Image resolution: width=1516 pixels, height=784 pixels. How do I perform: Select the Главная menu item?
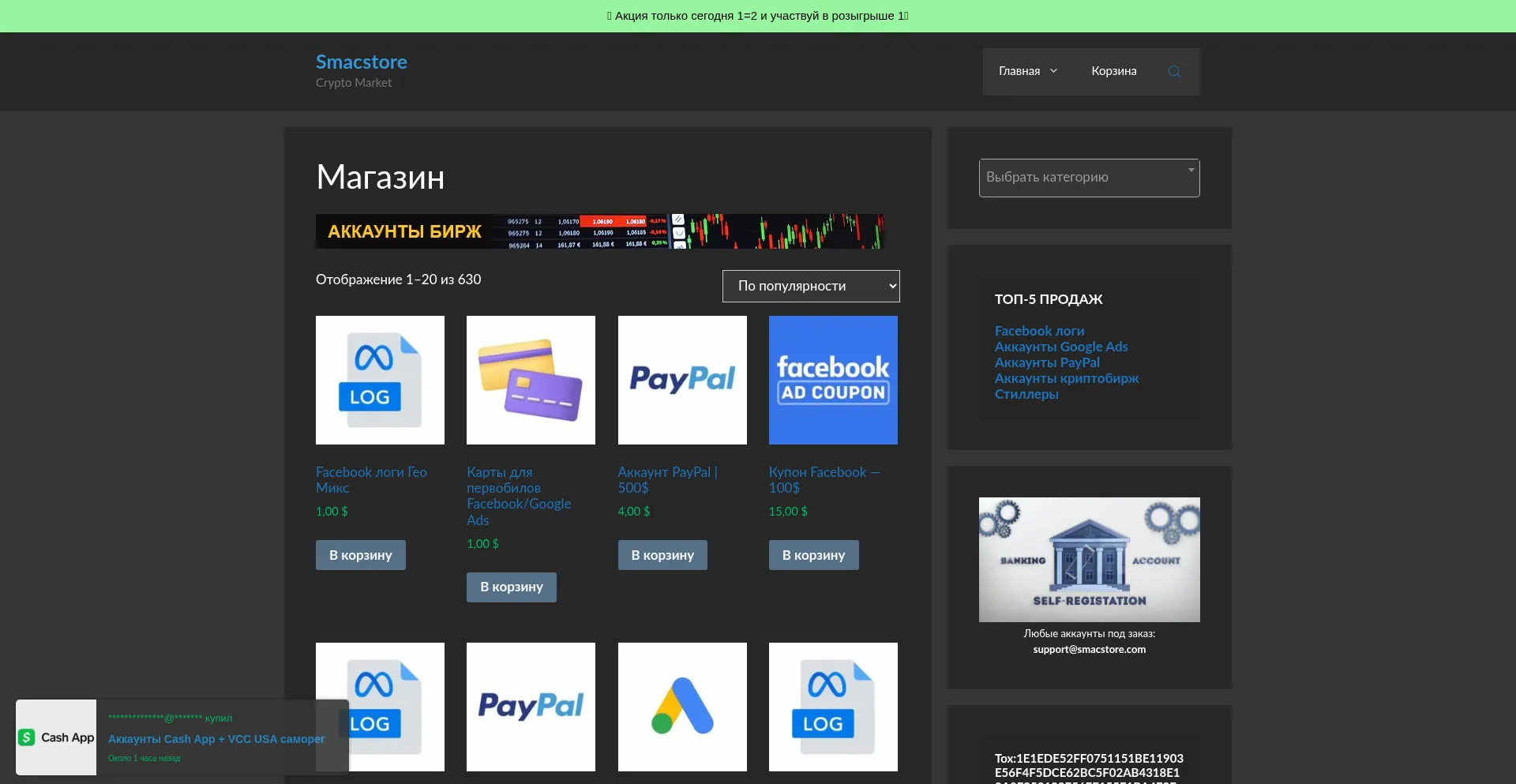click(1019, 71)
